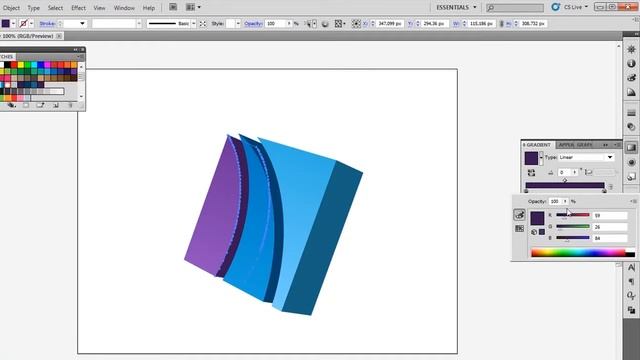Open the Window menu
The height and width of the screenshot is (360, 640).
pyautogui.click(x=124, y=8)
